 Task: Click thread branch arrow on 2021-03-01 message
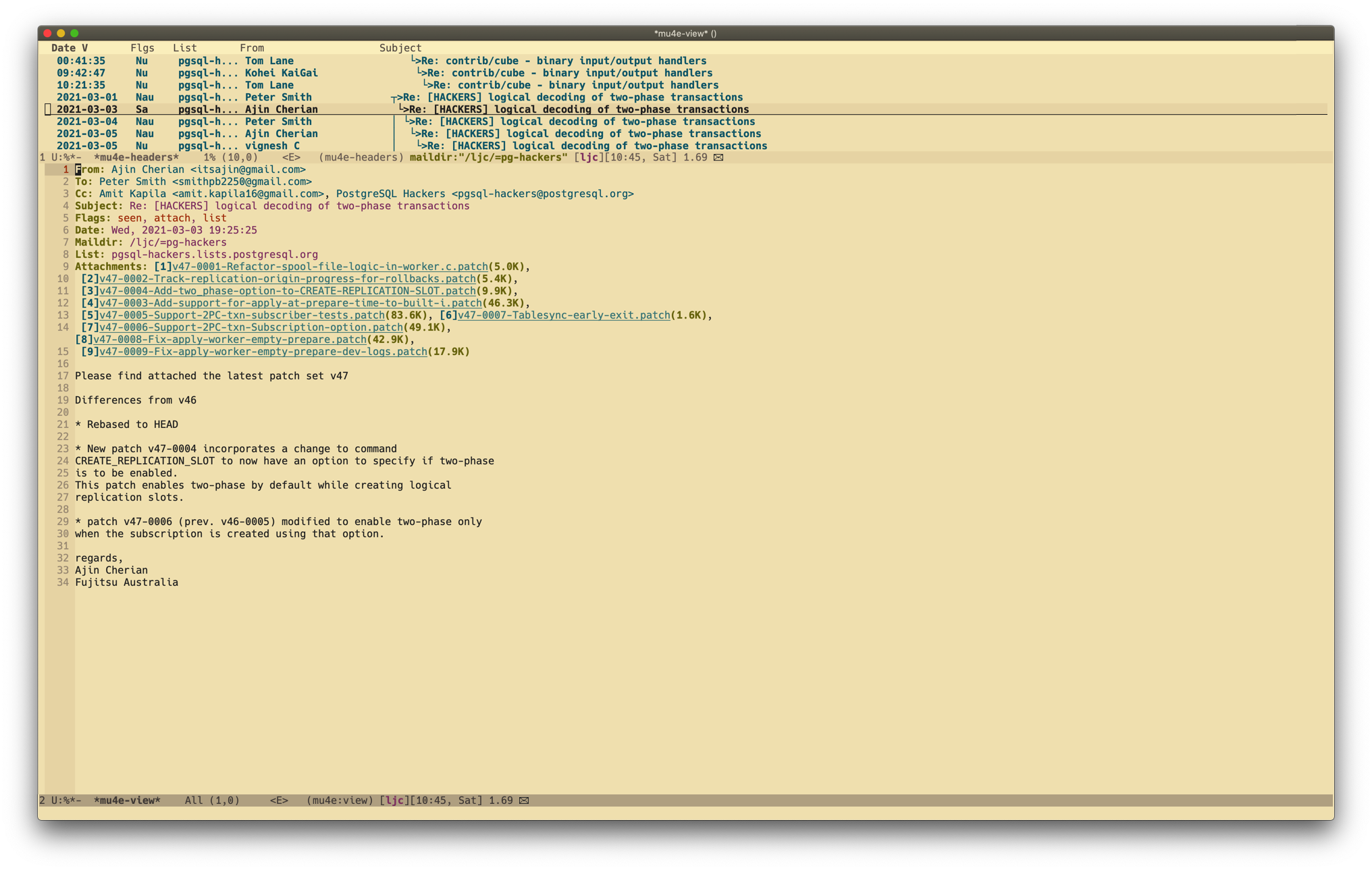coord(397,98)
